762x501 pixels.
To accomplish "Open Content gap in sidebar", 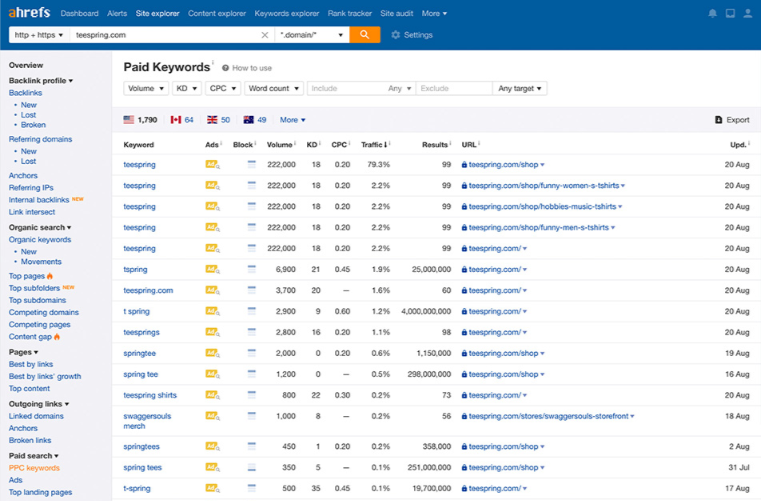I will tap(30, 337).
